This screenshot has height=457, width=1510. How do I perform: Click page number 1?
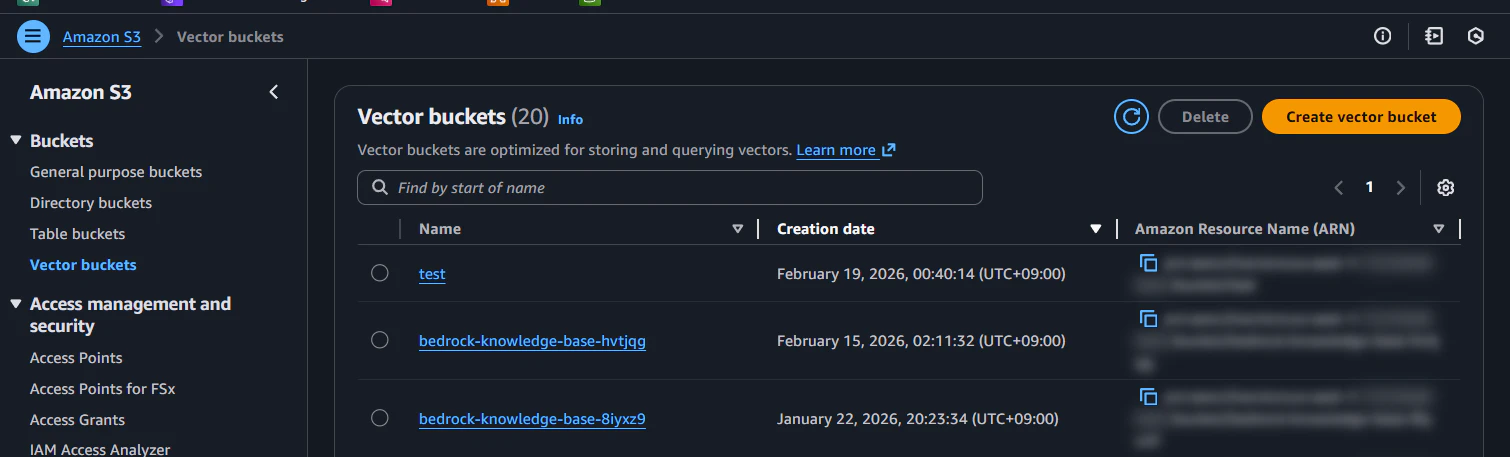[x=1370, y=187]
